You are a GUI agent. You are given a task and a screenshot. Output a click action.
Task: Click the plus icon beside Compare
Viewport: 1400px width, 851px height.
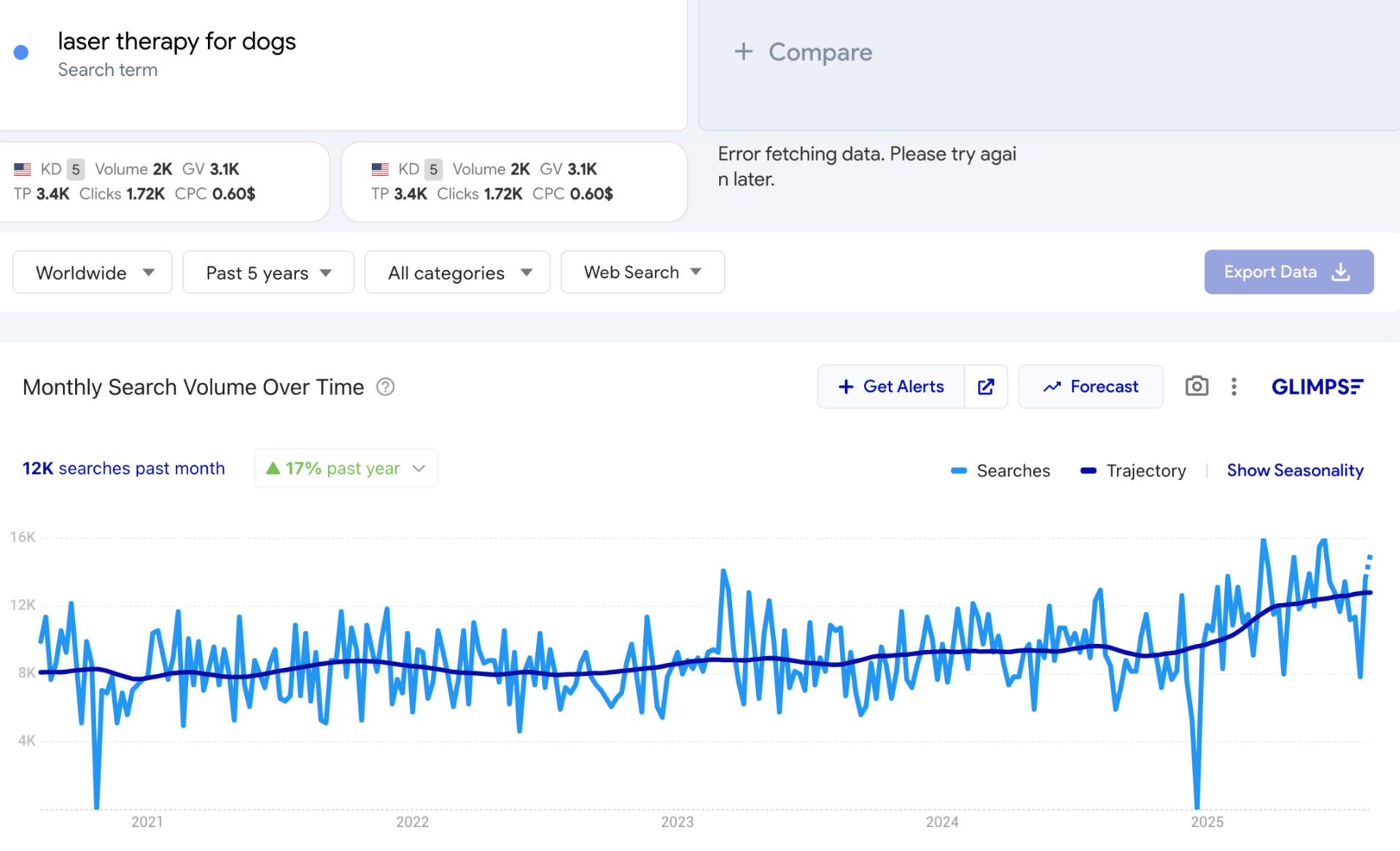tap(743, 52)
